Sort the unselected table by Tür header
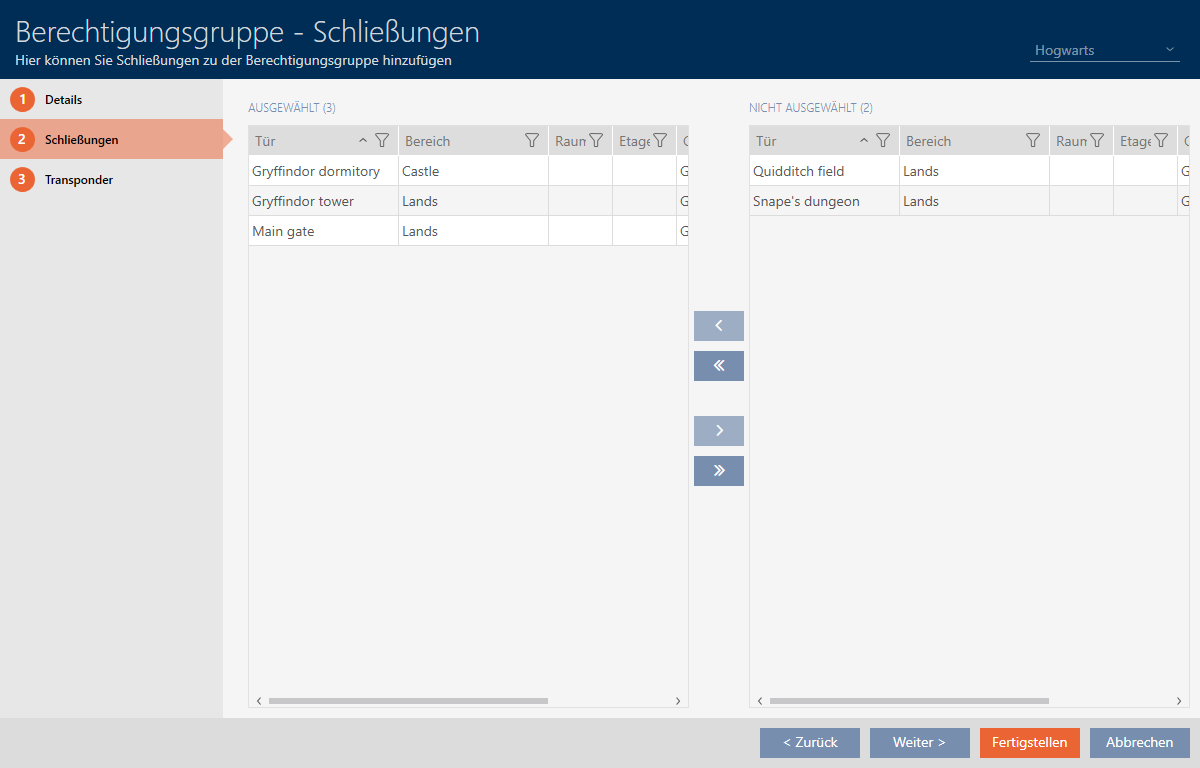The image size is (1200, 768). [800, 141]
